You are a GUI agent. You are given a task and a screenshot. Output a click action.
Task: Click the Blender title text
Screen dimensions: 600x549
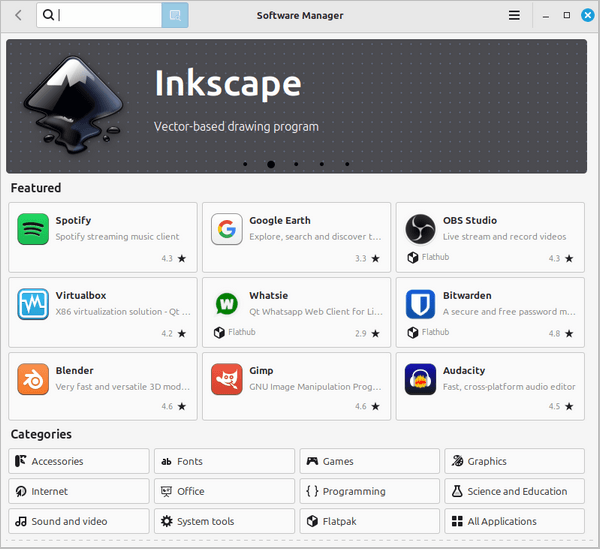75,370
